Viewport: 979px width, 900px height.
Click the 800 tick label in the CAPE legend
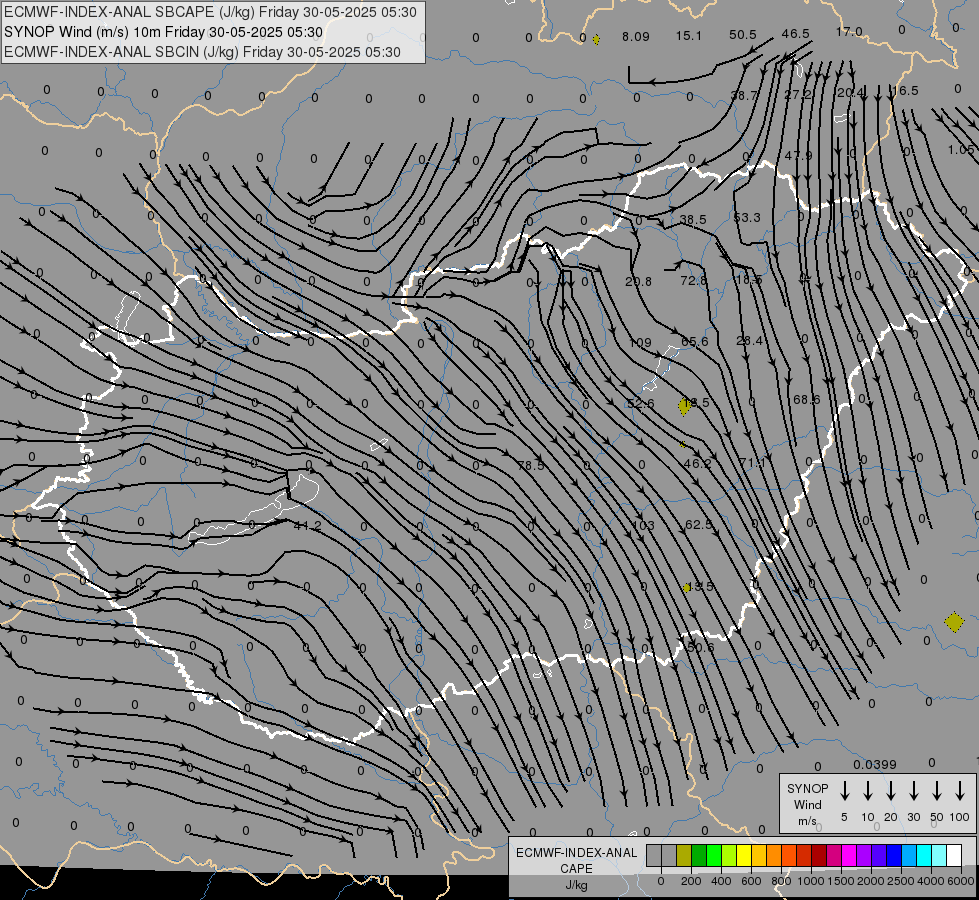pyautogui.click(x=781, y=881)
